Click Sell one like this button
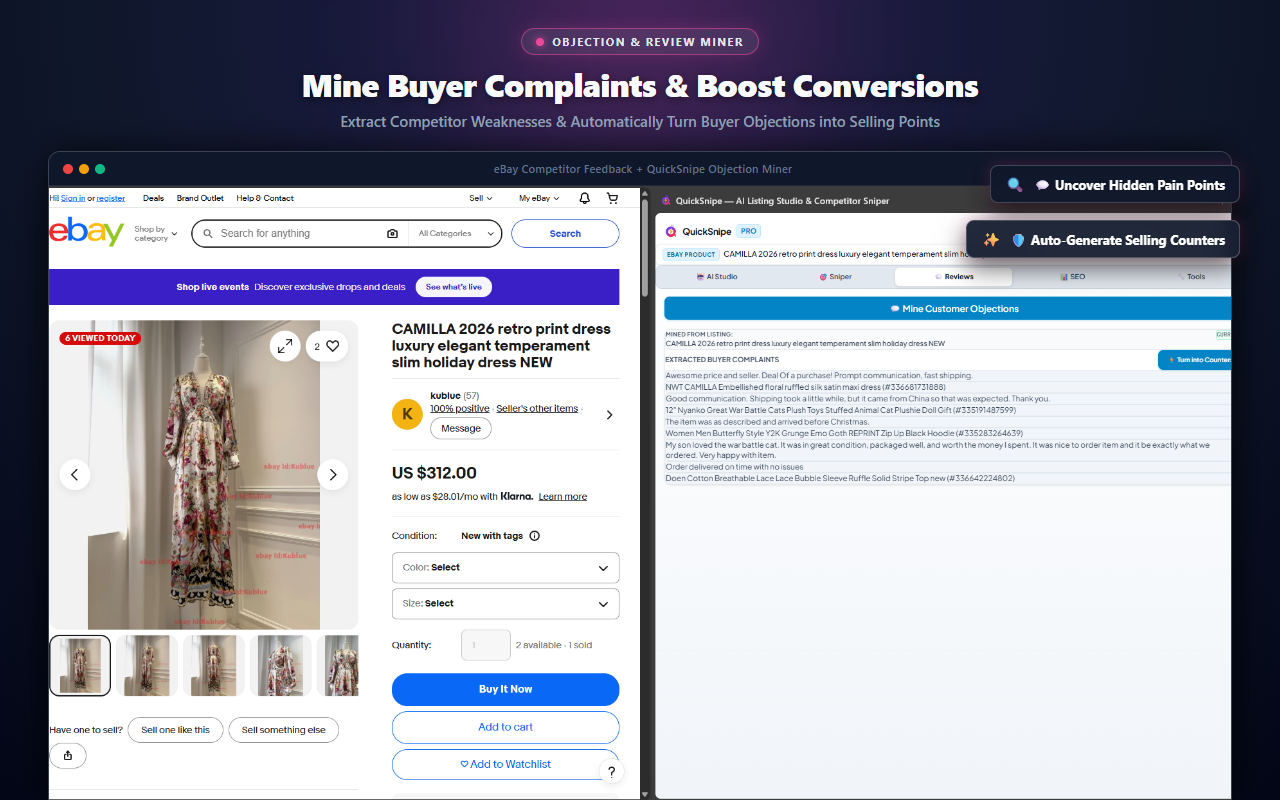 coord(175,730)
